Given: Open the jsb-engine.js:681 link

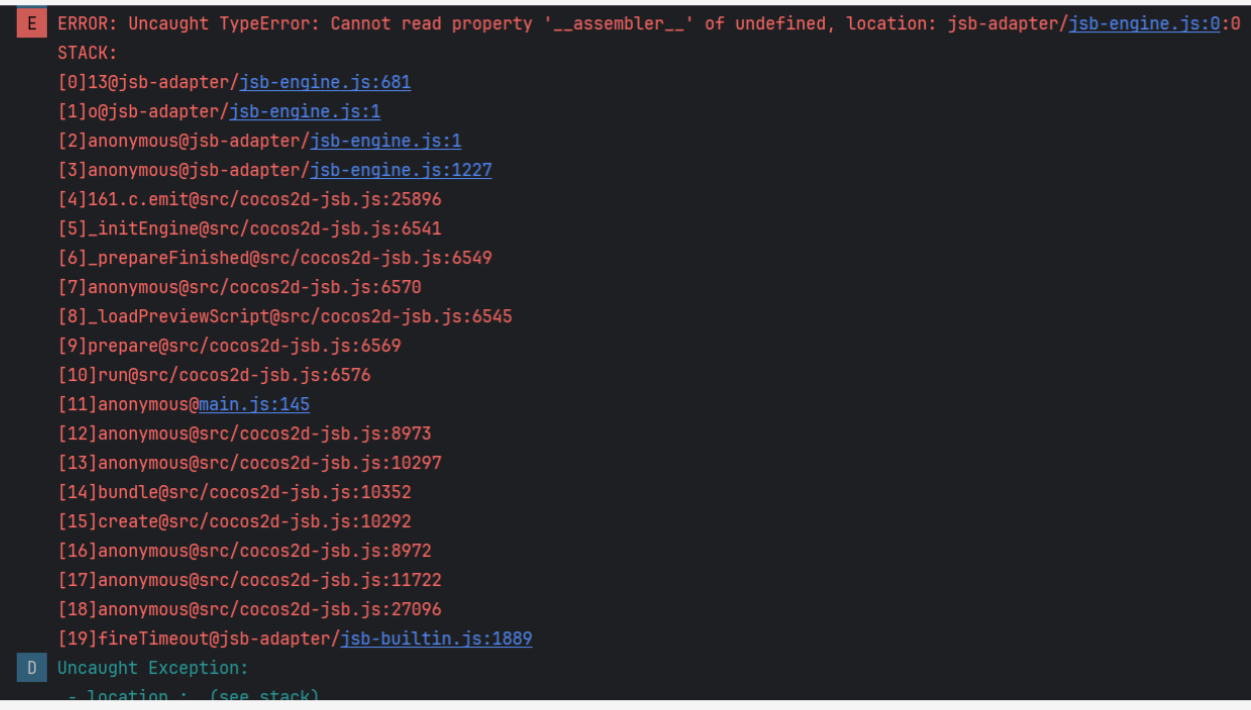Looking at the screenshot, I should tap(325, 83).
